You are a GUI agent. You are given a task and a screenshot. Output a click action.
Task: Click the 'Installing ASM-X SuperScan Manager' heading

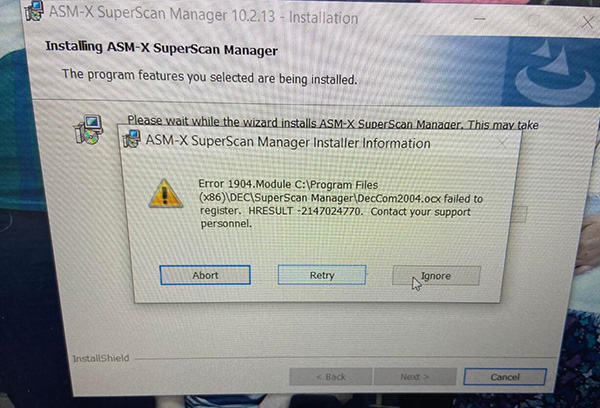161,49
